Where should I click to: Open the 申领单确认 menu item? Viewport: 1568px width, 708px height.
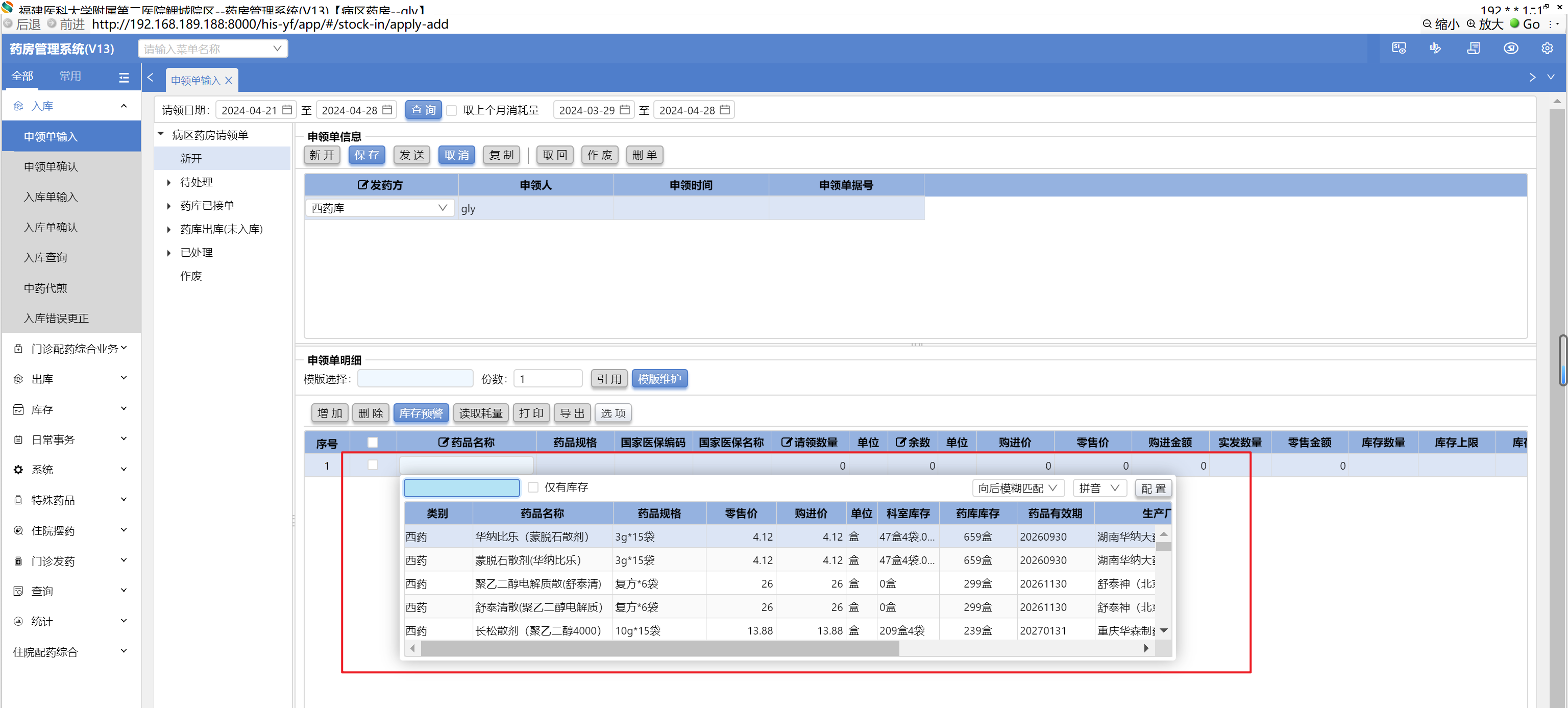point(51,167)
